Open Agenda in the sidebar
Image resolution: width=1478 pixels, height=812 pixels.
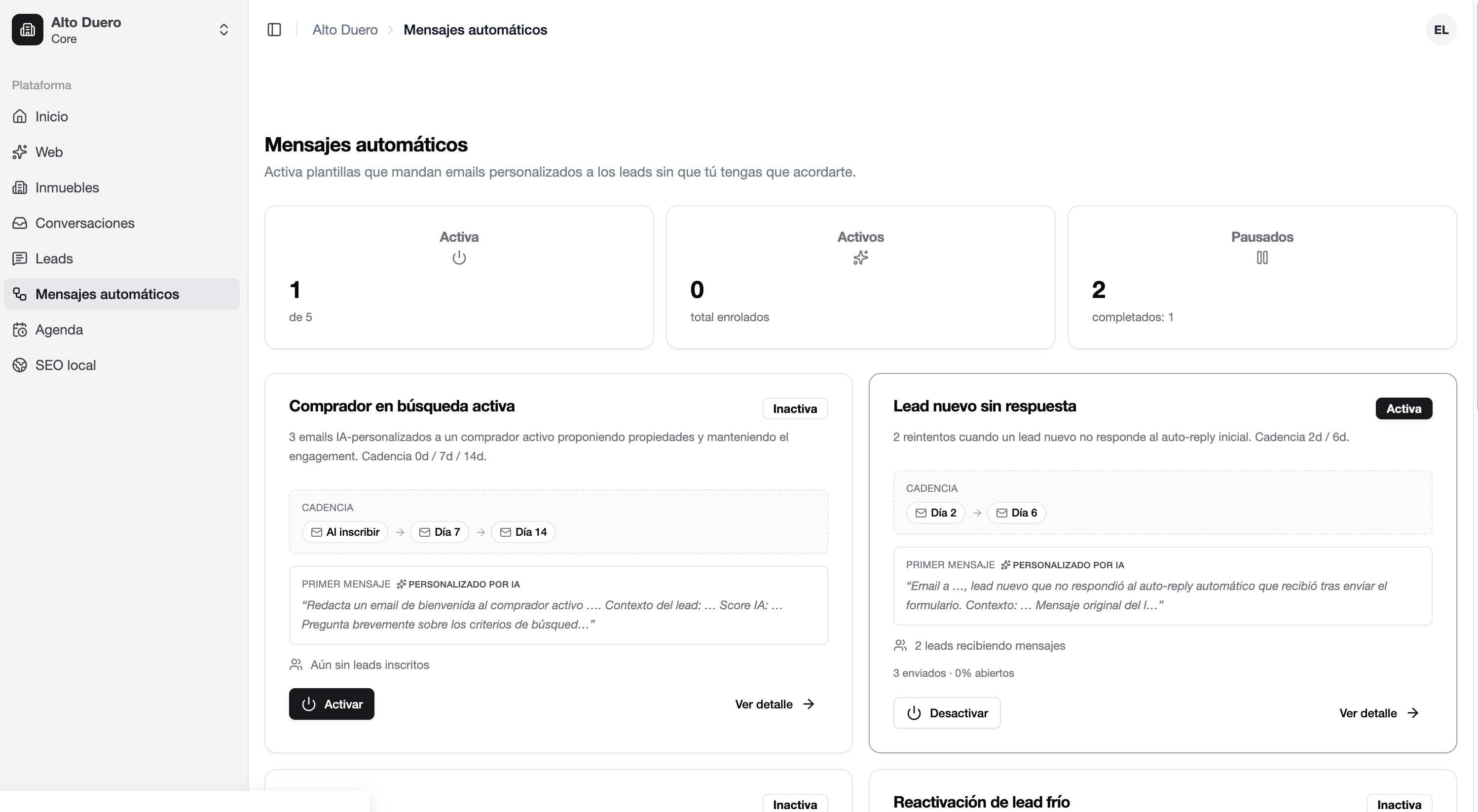[x=122, y=330]
